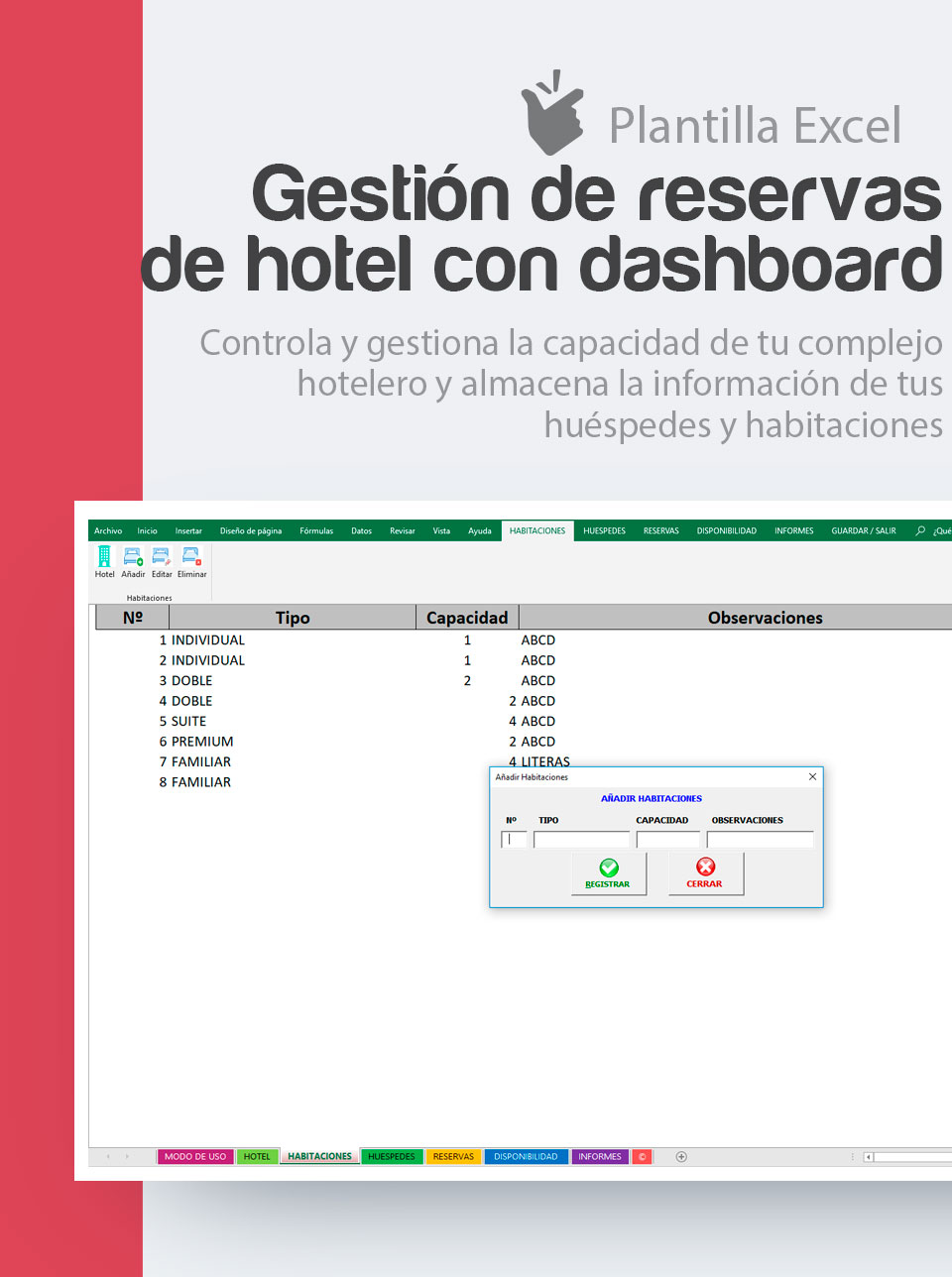The height and width of the screenshot is (1277, 952).
Task: Click the Nº column header
Action: coord(133,618)
